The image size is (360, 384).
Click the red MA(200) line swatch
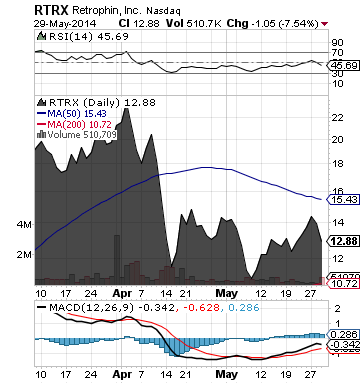tap(41, 125)
